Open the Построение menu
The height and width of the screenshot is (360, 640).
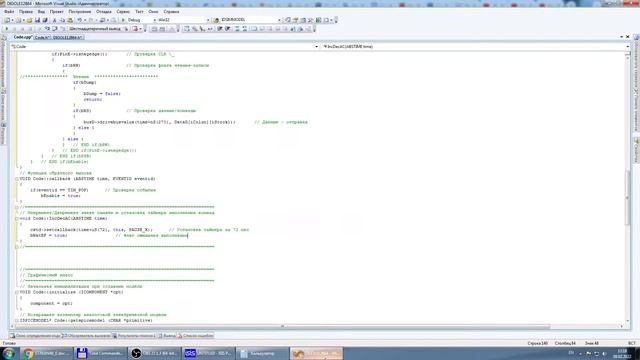pos(80,12)
